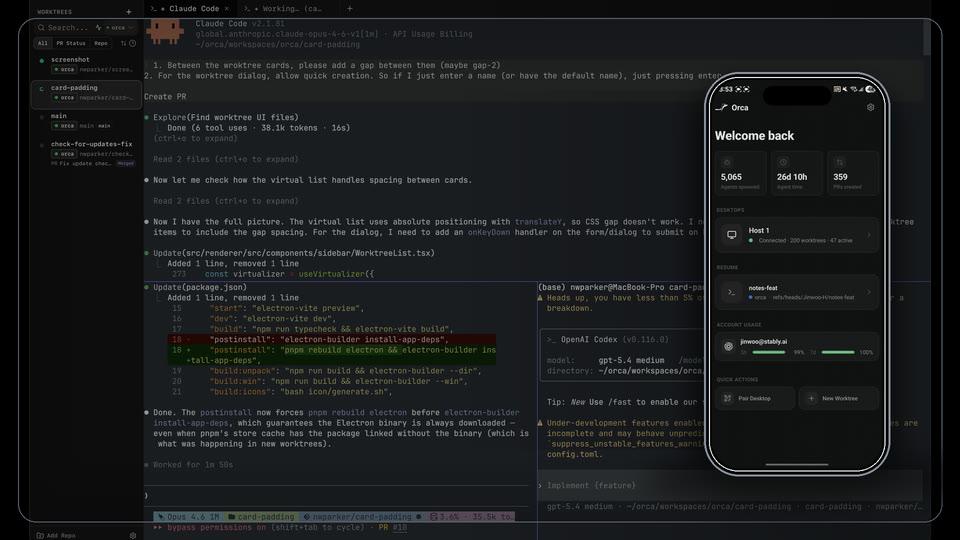This screenshot has width=960, height=540.
Task: Add a new worktree with the plus icon
Action: (x=129, y=12)
